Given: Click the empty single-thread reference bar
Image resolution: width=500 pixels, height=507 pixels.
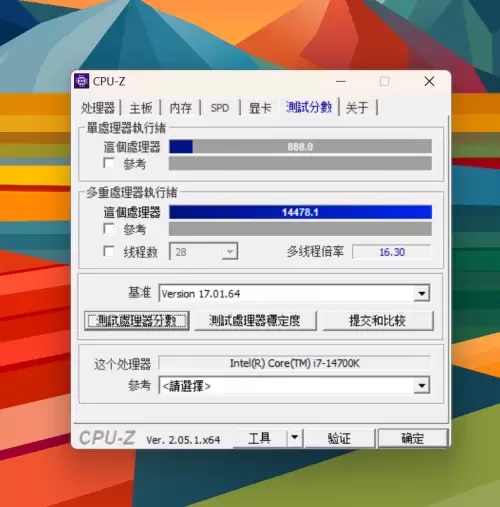Looking at the screenshot, I should (300, 163).
